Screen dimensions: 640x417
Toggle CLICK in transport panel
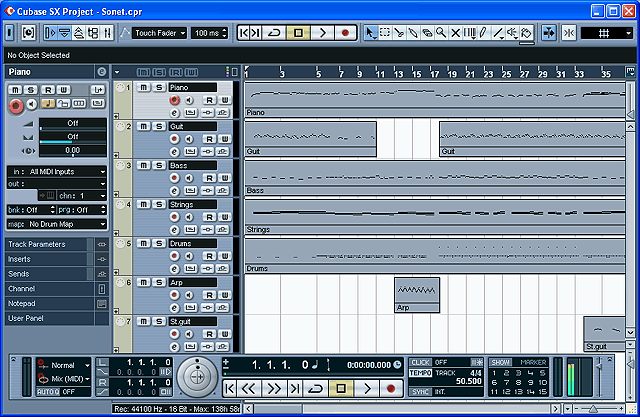coord(420,362)
